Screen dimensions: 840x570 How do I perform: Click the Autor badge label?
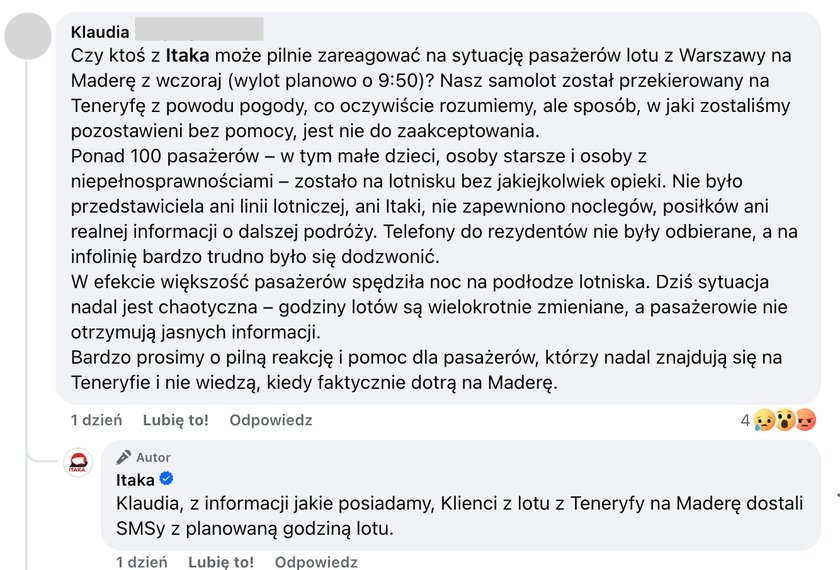pyautogui.click(x=154, y=457)
